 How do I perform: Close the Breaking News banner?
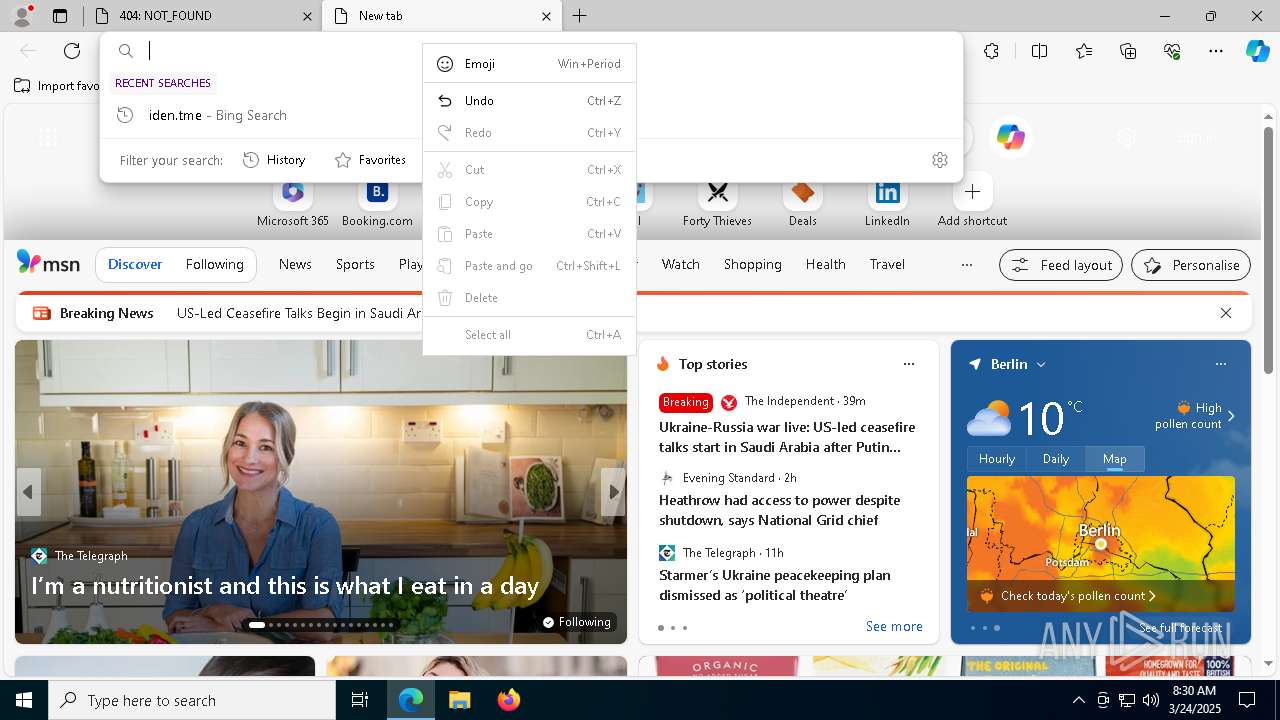[x=1226, y=313]
